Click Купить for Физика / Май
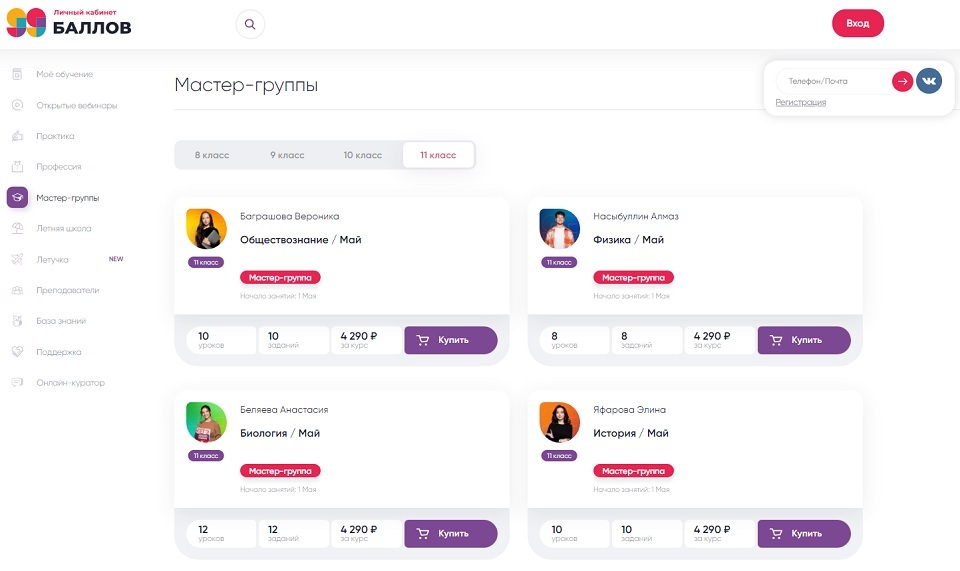960x571 pixels. pyautogui.click(x=803, y=340)
